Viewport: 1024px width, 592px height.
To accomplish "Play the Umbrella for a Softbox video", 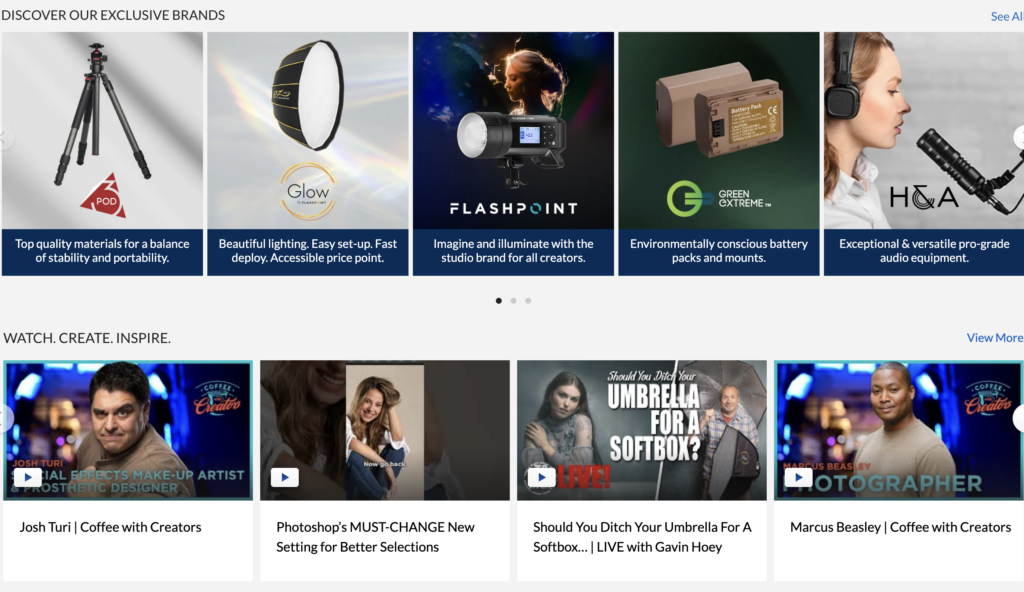I will coord(541,478).
